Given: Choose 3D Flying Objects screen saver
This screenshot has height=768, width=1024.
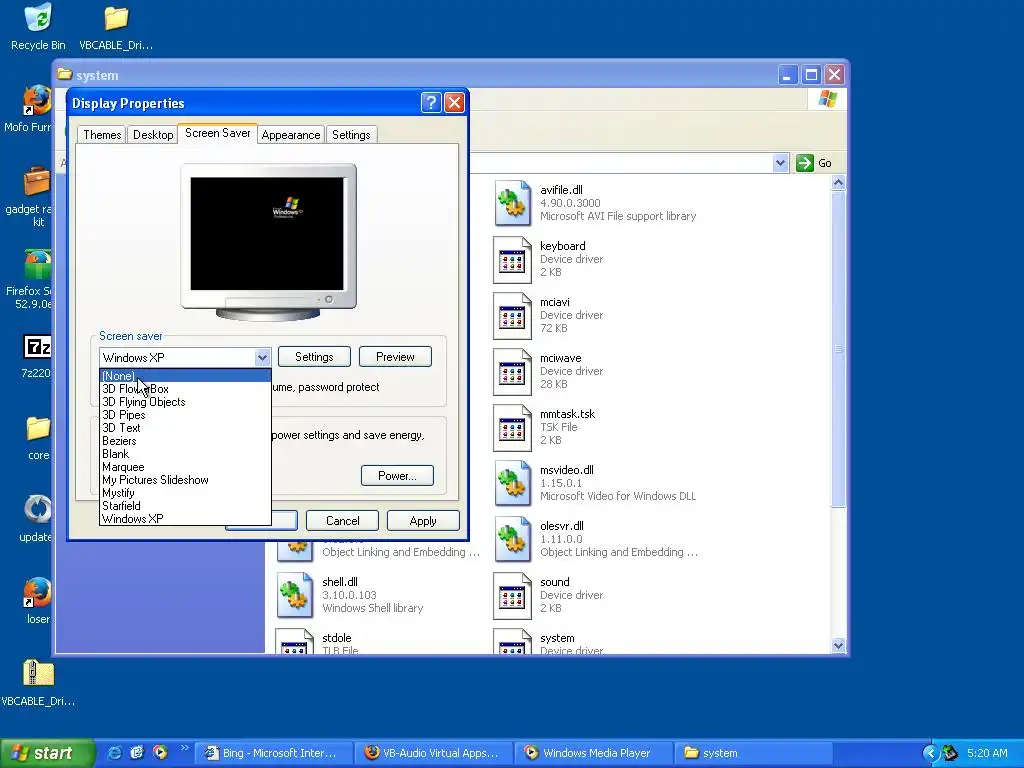Looking at the screenshot, I should [185, 402].
